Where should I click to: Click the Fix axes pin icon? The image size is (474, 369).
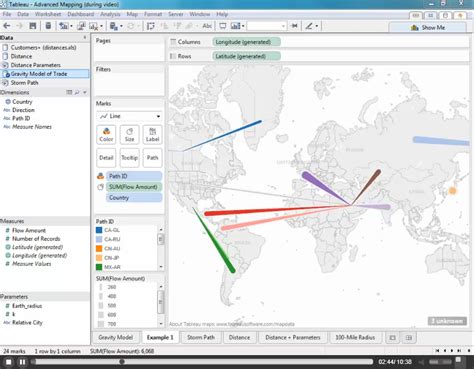294,26
